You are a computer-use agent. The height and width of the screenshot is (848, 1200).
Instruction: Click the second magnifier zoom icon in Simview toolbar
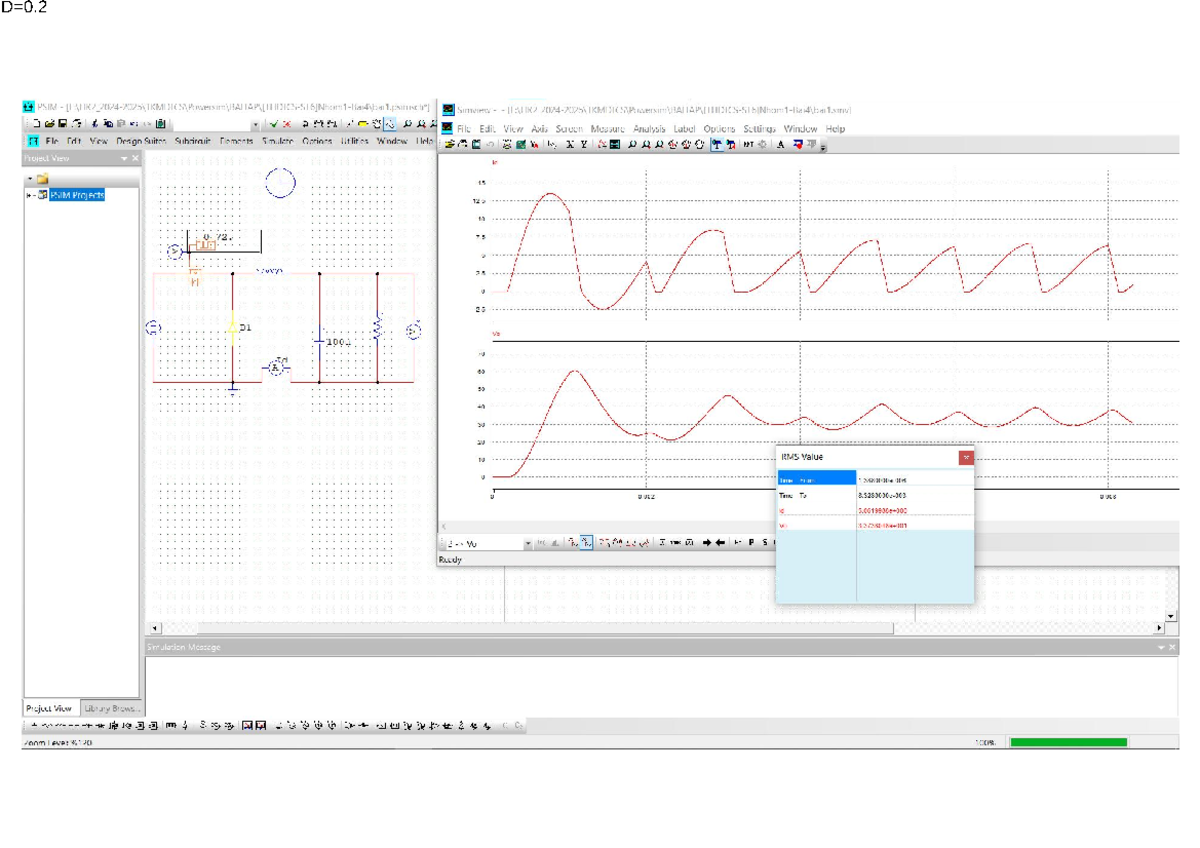(646, 144)
